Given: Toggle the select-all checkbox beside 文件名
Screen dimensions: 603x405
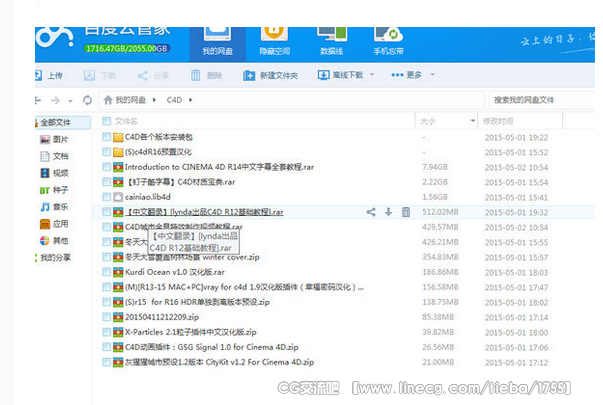Looking at the screenshot, I should 107,121.
